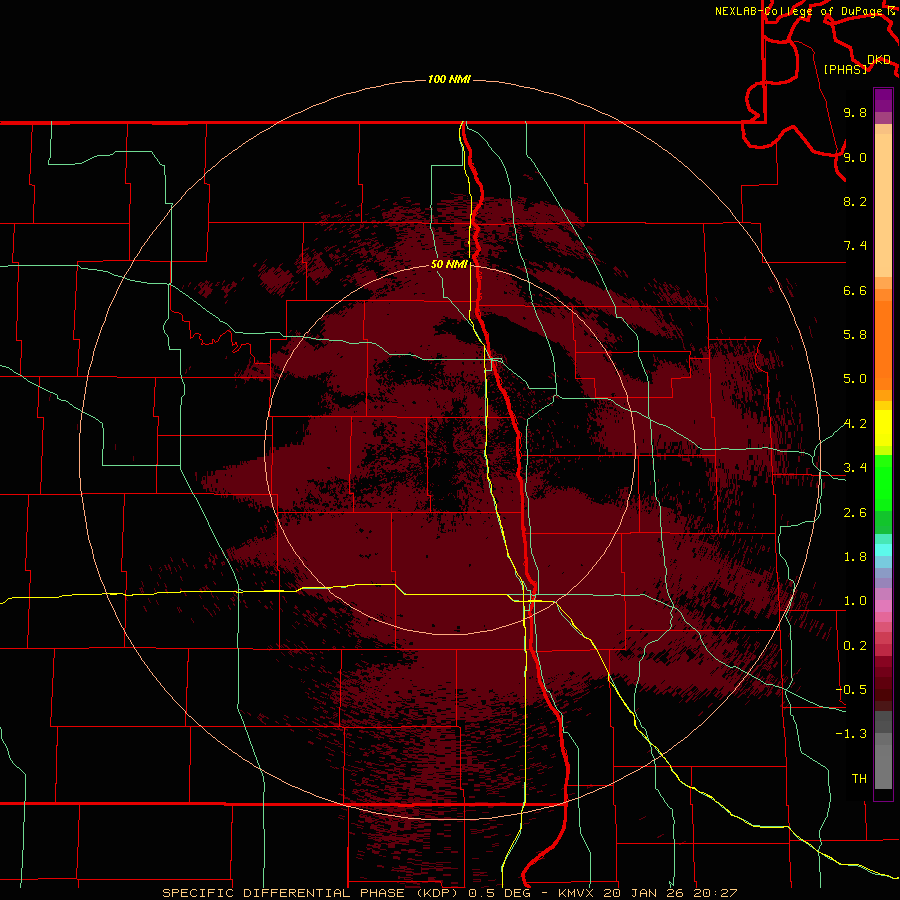Image resolution: width=900 pixels, height=900 pixels.
Task: Click the 5.0 scale label
Action: coord(855,379)
